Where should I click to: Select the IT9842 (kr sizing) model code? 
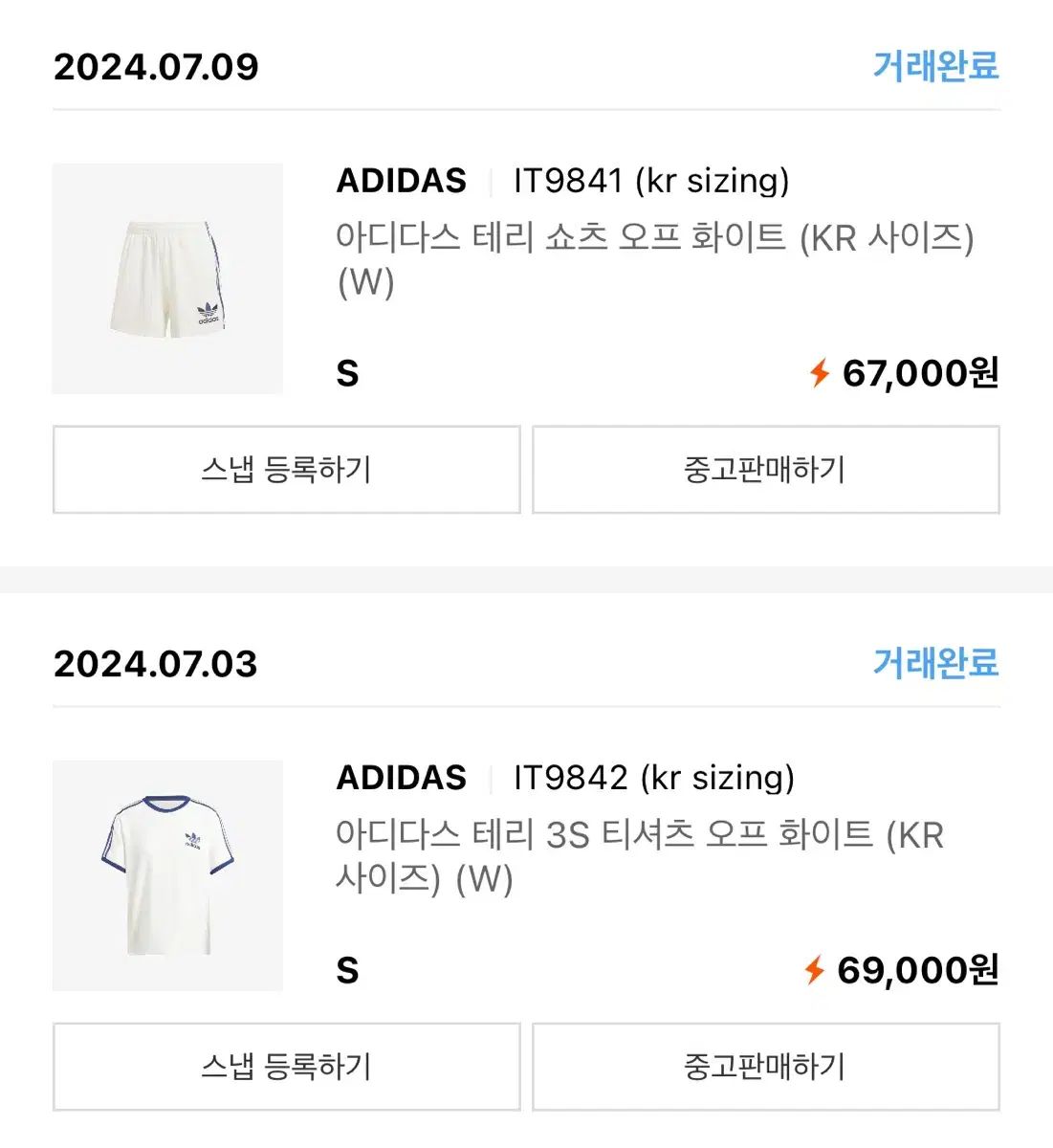coord(654,778)
